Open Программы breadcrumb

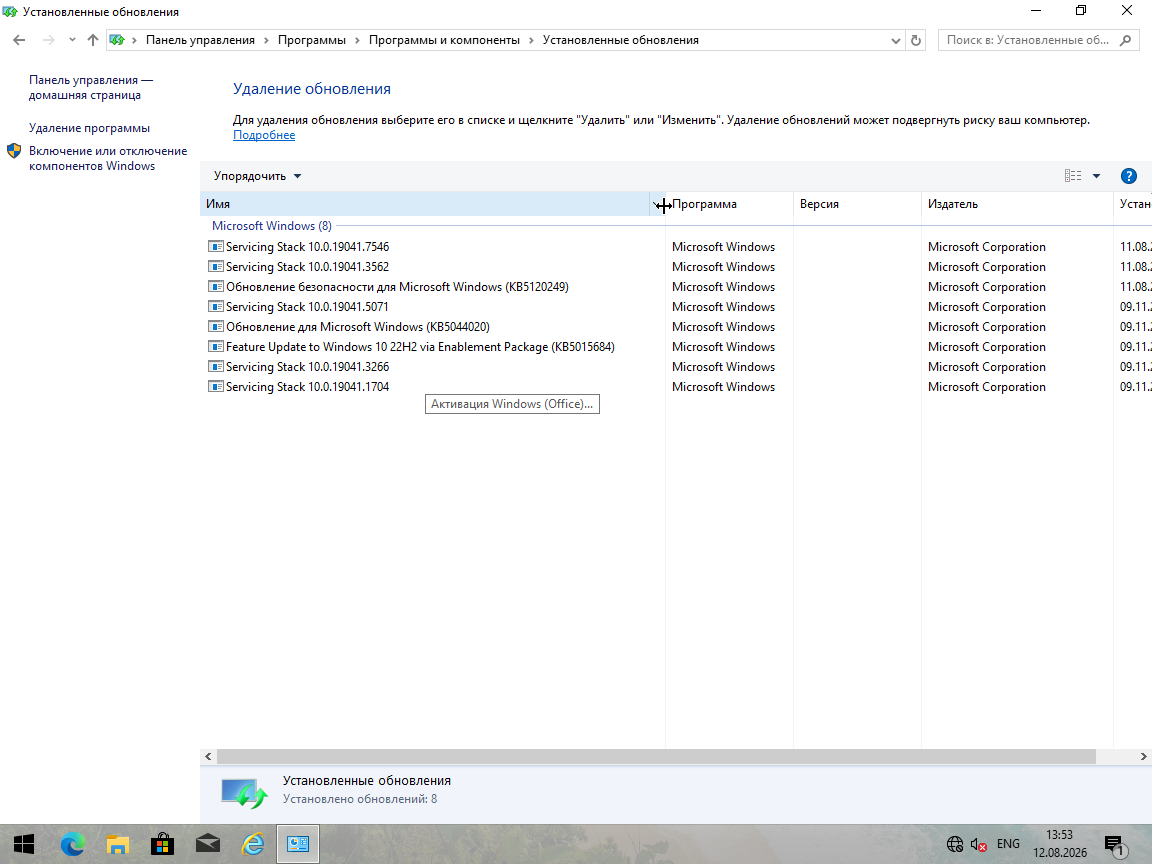click(x=312, y=40)
